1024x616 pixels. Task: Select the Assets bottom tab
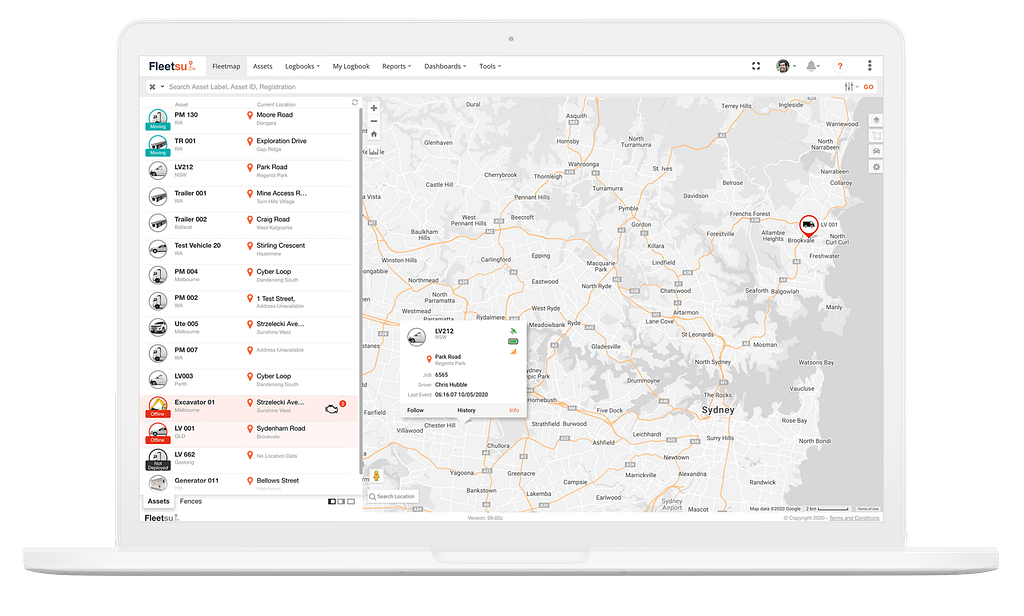[x=158, y=501]
